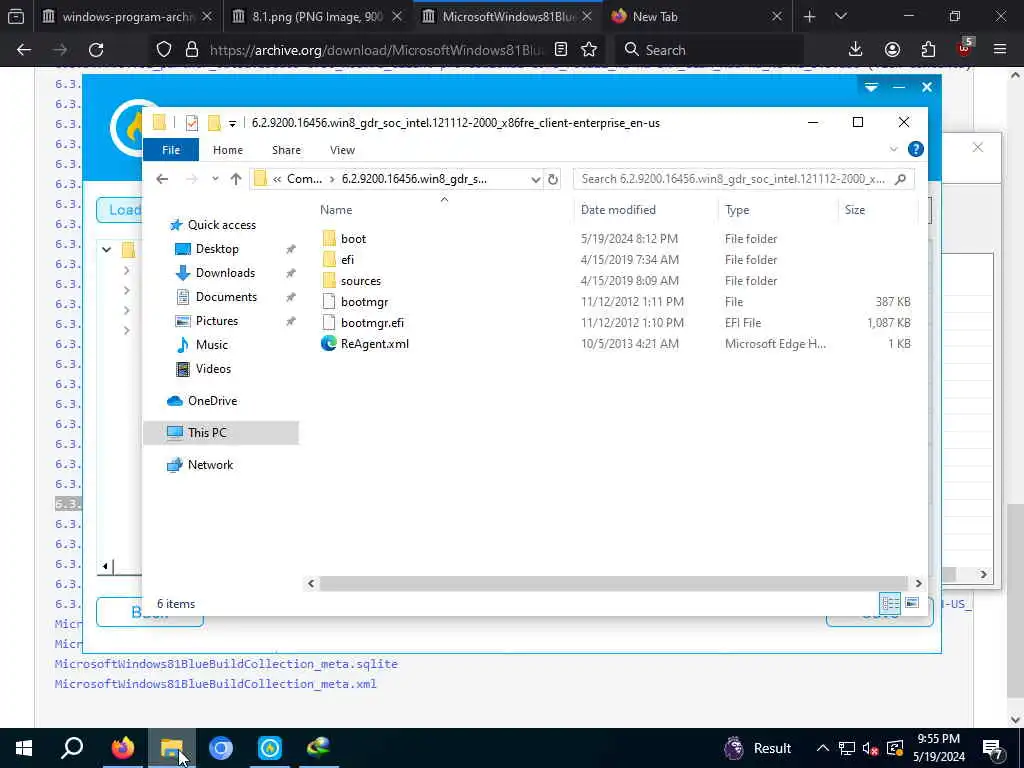The image size is (1024, 768).
Task: Open the background app's title menu arrow
Action: point(871,87)
